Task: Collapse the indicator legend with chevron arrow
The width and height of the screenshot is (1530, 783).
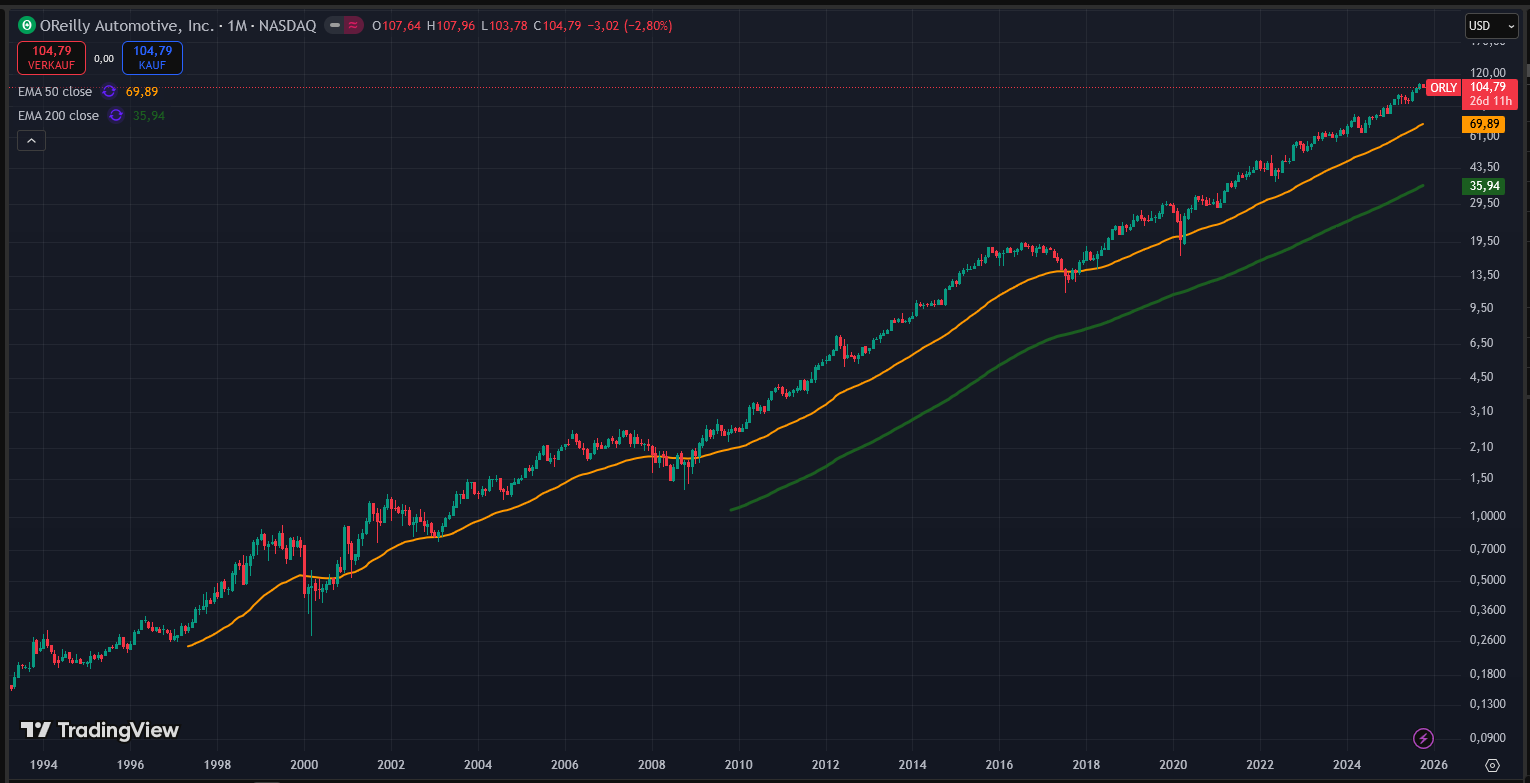Action: [31, 141]
